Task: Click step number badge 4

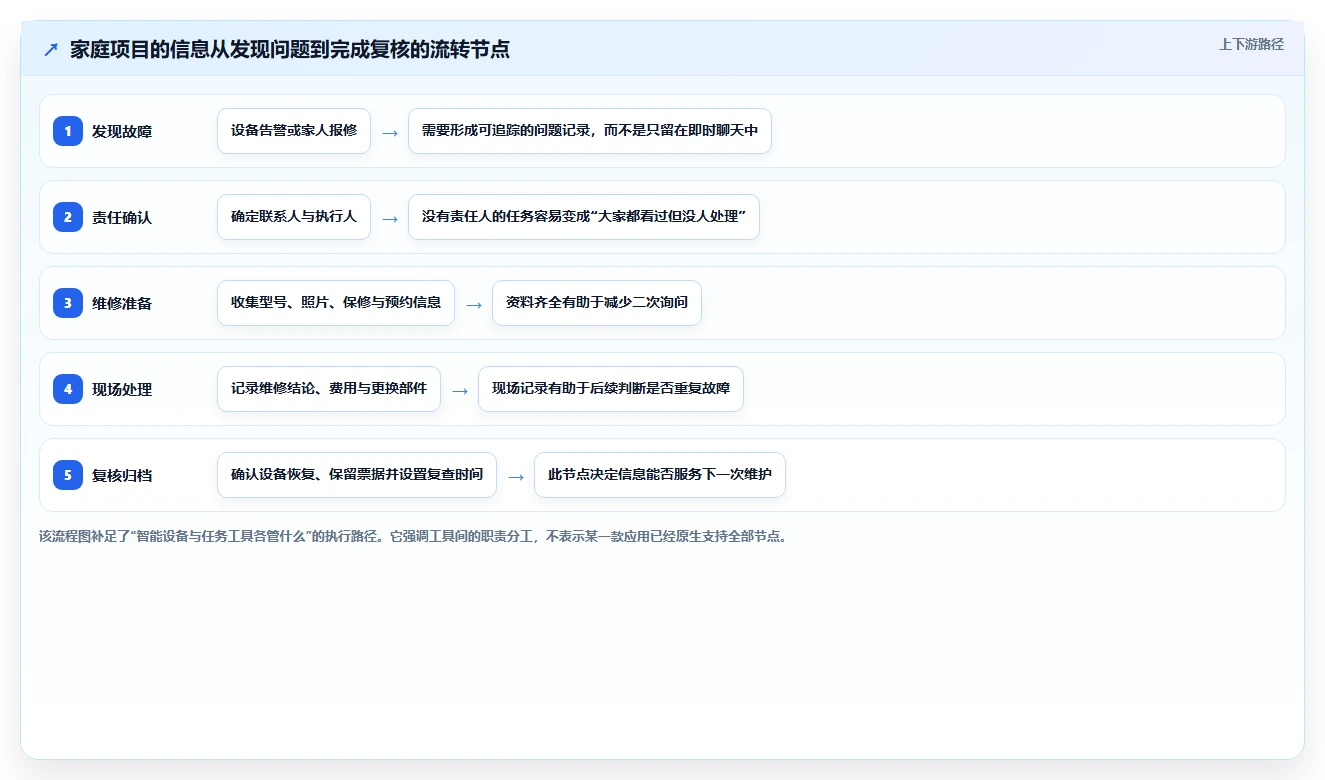Action: tap(68, 389)
